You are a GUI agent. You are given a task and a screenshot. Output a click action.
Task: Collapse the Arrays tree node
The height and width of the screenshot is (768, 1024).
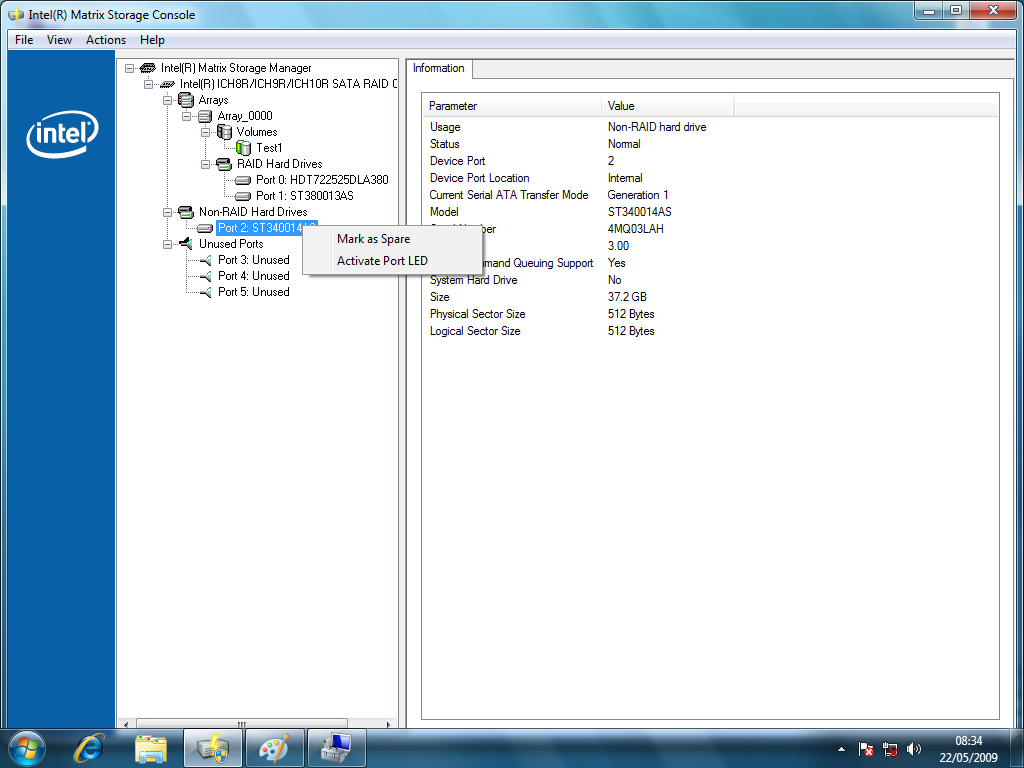click(x=167, y=100)
